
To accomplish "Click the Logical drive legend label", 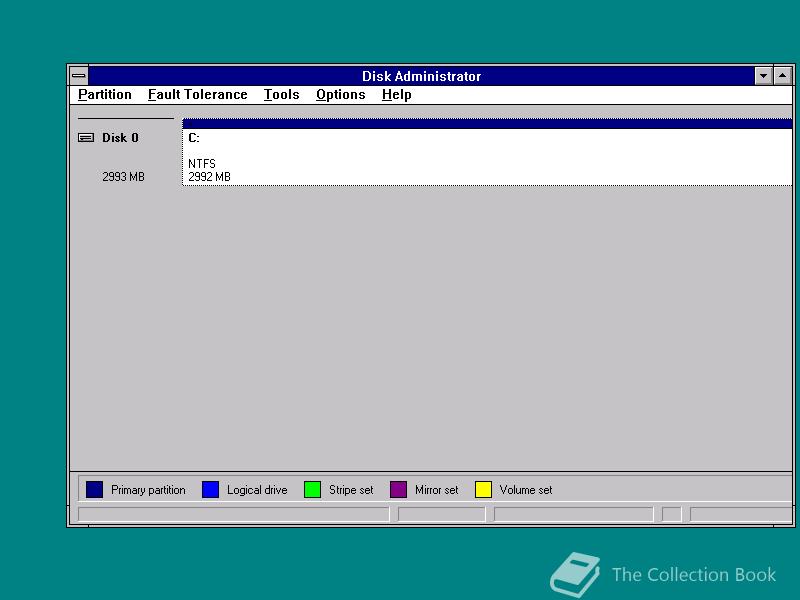I will click(257, 490).
